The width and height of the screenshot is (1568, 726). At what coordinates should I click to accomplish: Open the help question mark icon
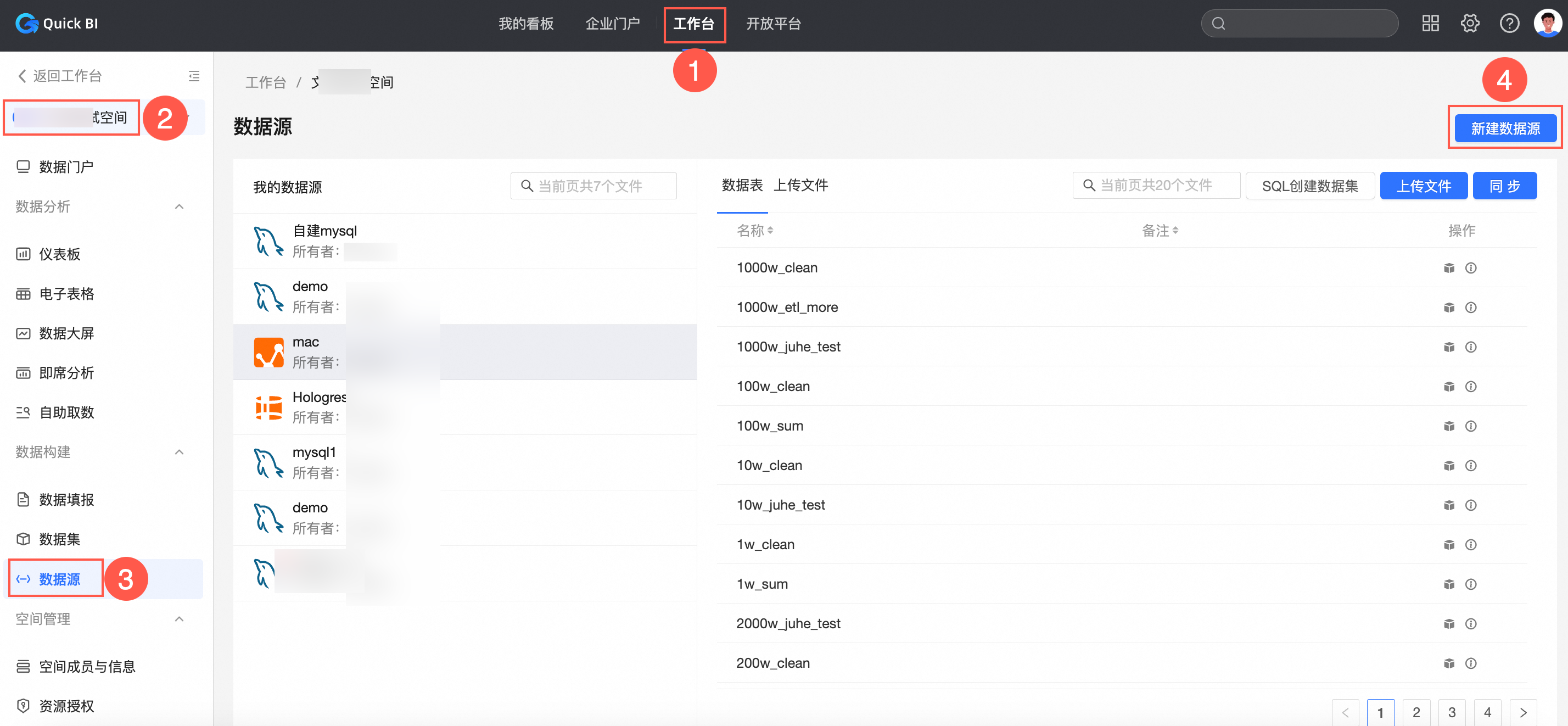click(1509, 24)
